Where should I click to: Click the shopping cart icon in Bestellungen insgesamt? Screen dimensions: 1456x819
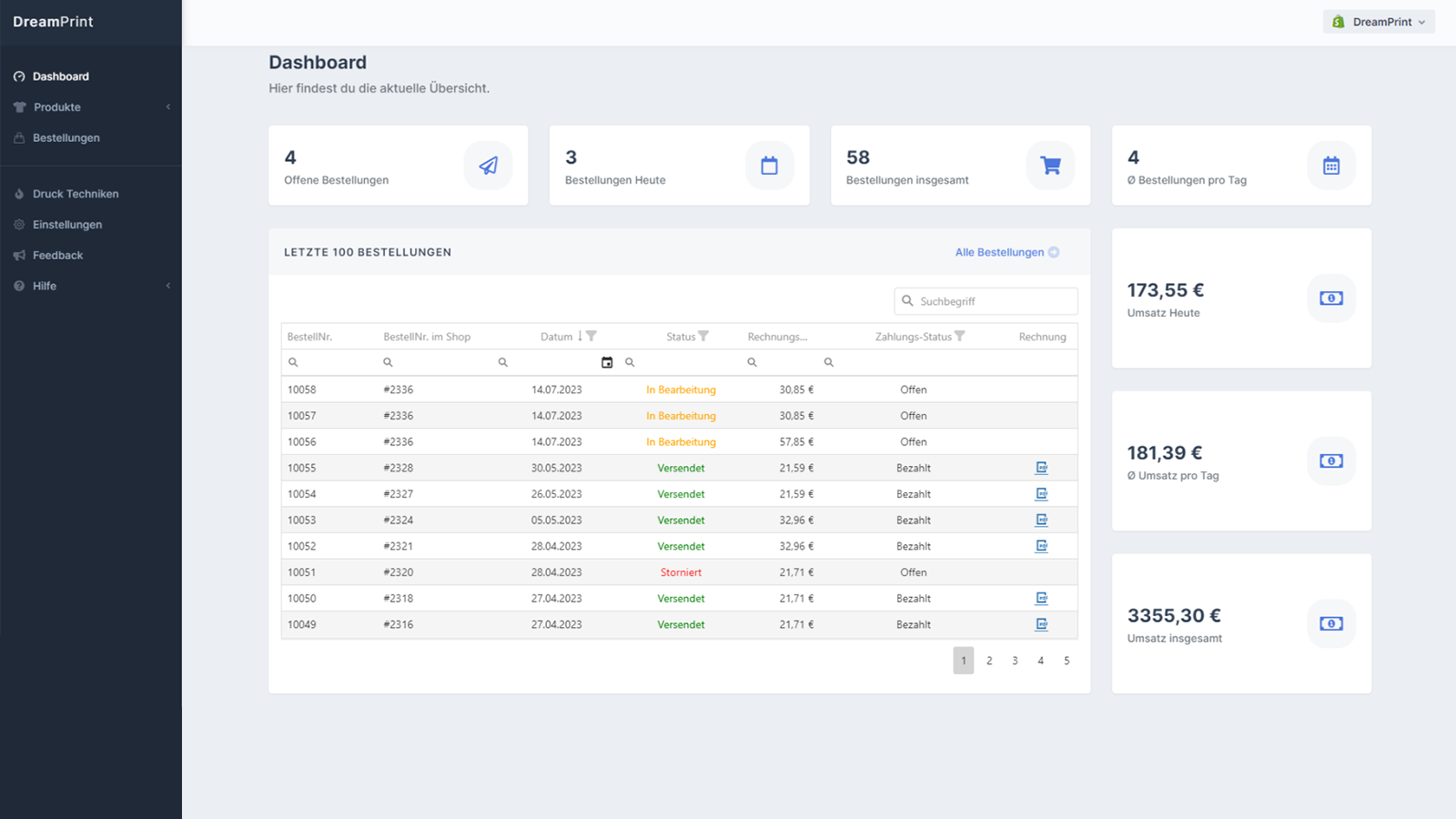(x=1050, y=166)
